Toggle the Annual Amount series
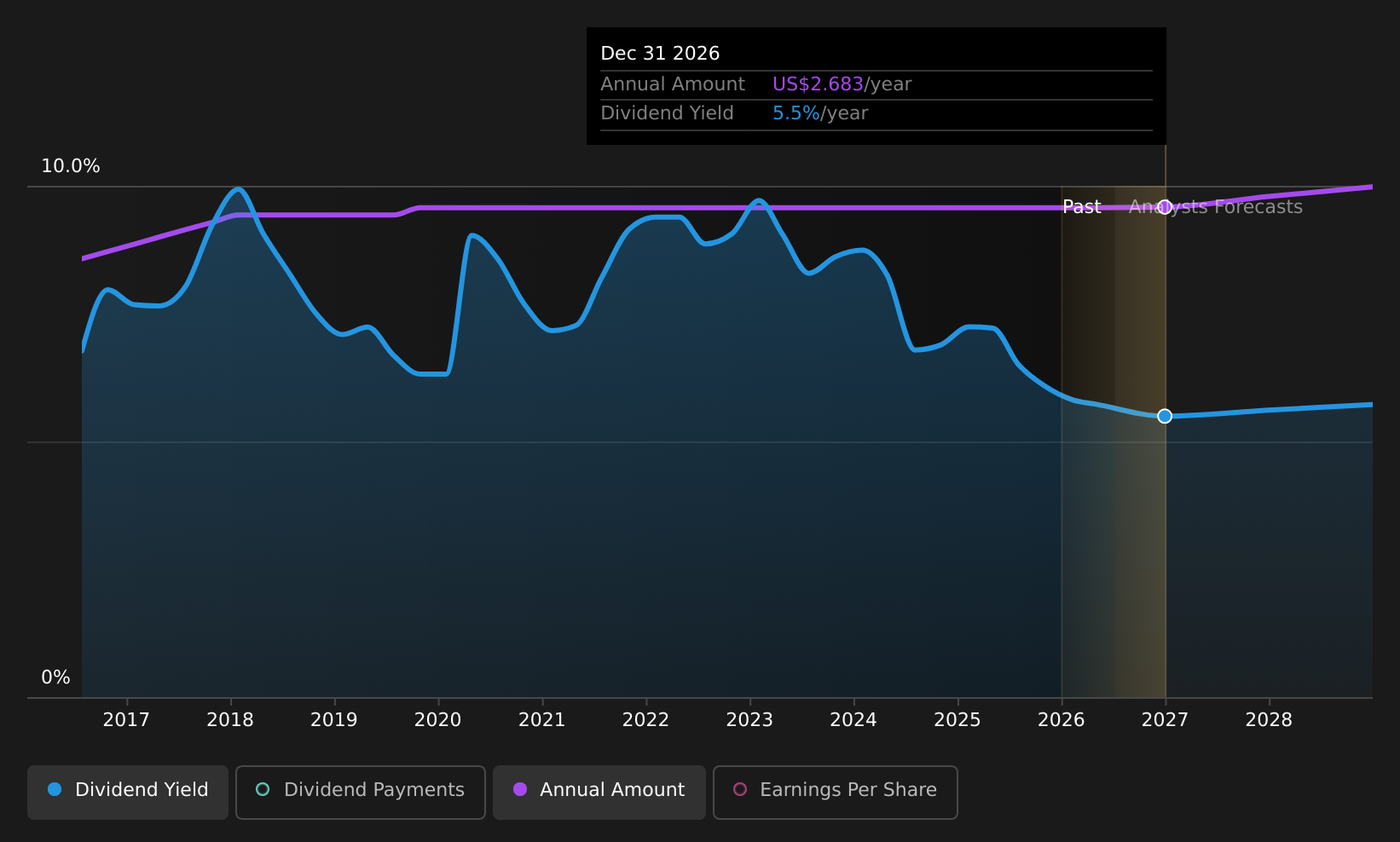The height and width of the screenshot is (842, 1400). [599, 792]
